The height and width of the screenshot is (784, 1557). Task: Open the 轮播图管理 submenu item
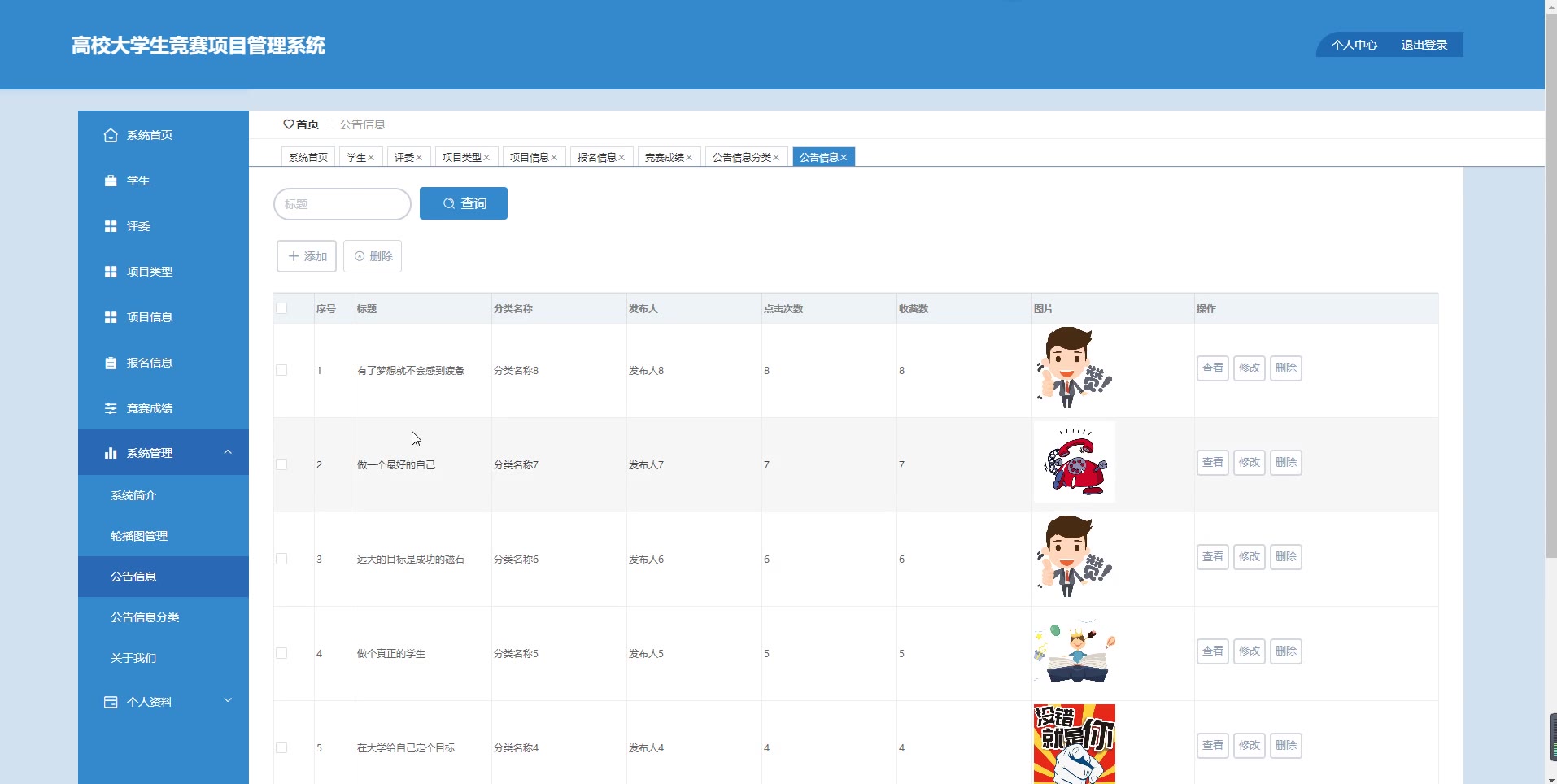(139, 536)
